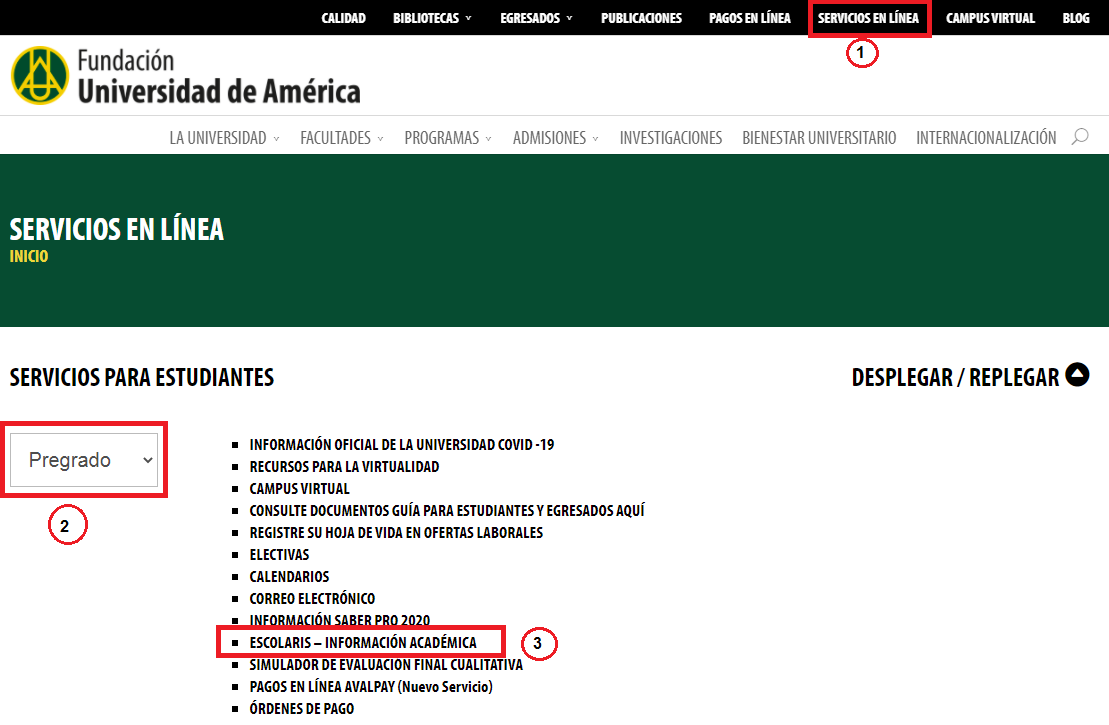Viewport: 1109px width, 725px height.
Task: Open Escolaris – Información Académica link
Action: click(363, 642)
